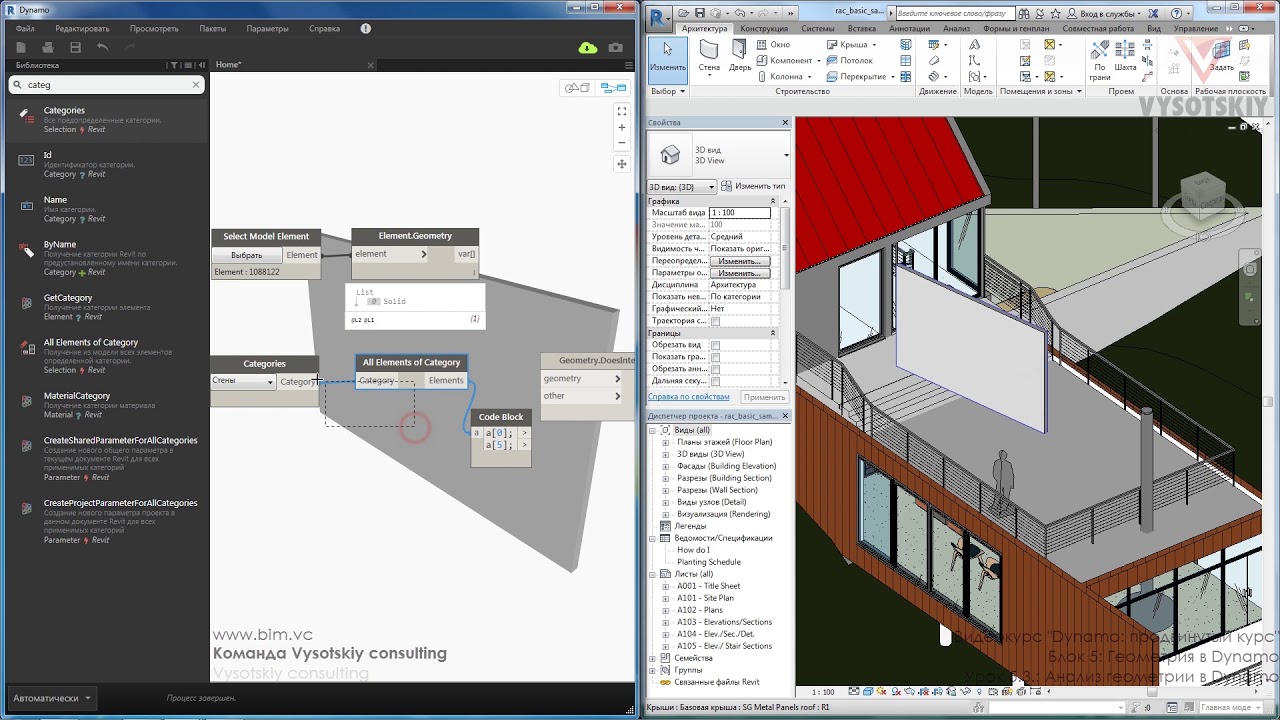Switch to the Конструкция ribbon tab
1280x720 pixels.
(764, 29)
